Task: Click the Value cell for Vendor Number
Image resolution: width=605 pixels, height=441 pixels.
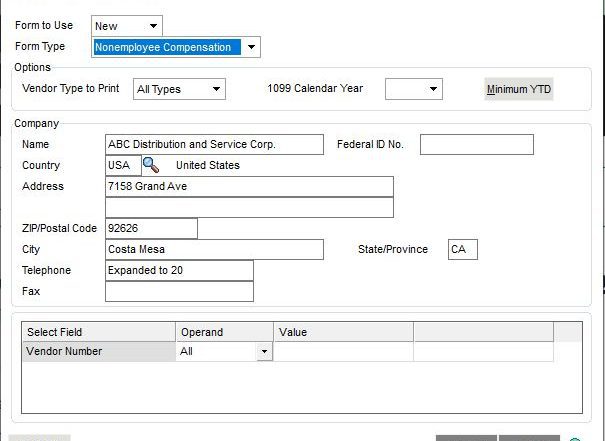Action: coord(343,352)
